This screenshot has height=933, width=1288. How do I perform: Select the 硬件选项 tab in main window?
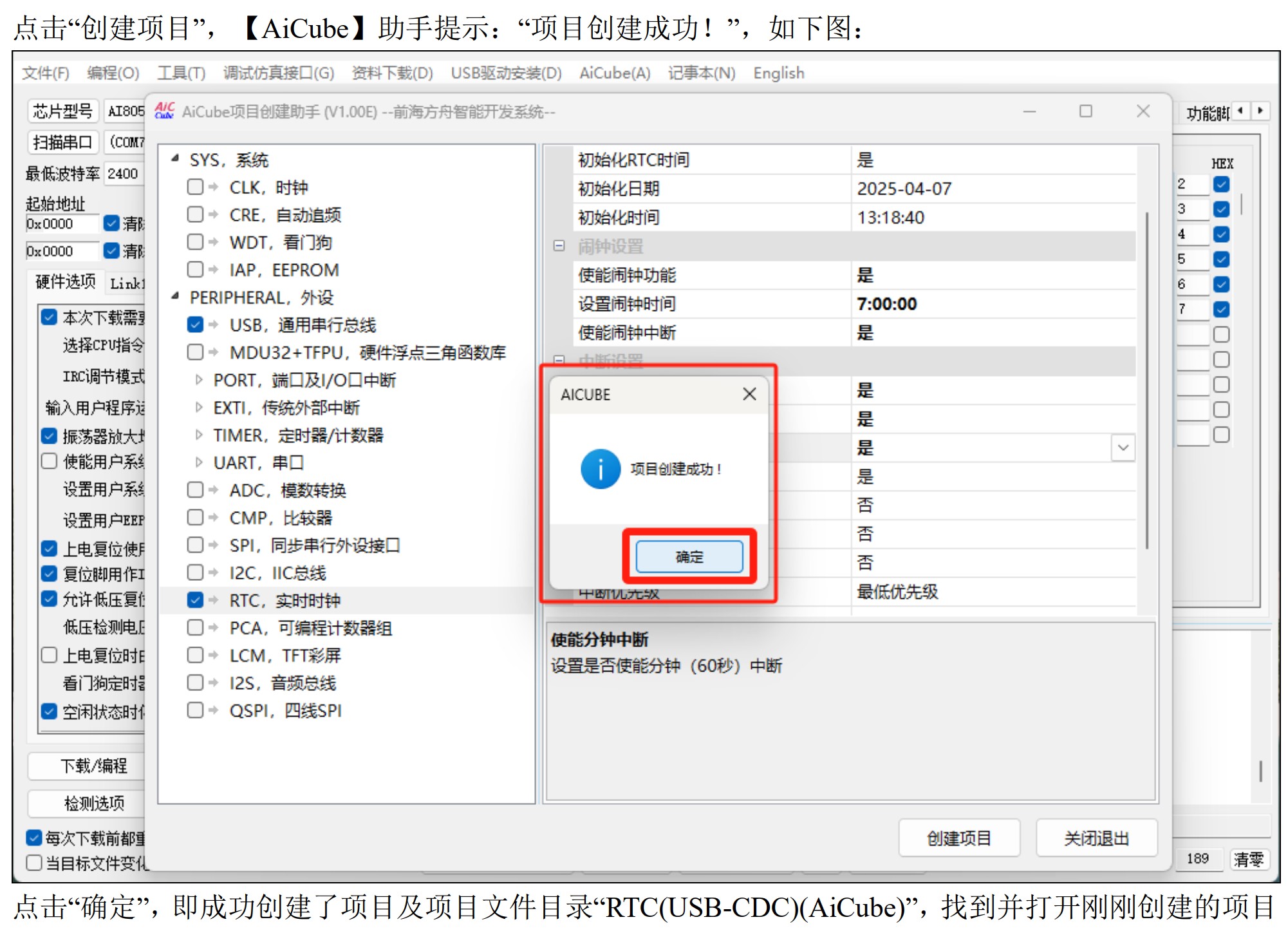click(66, 281)
